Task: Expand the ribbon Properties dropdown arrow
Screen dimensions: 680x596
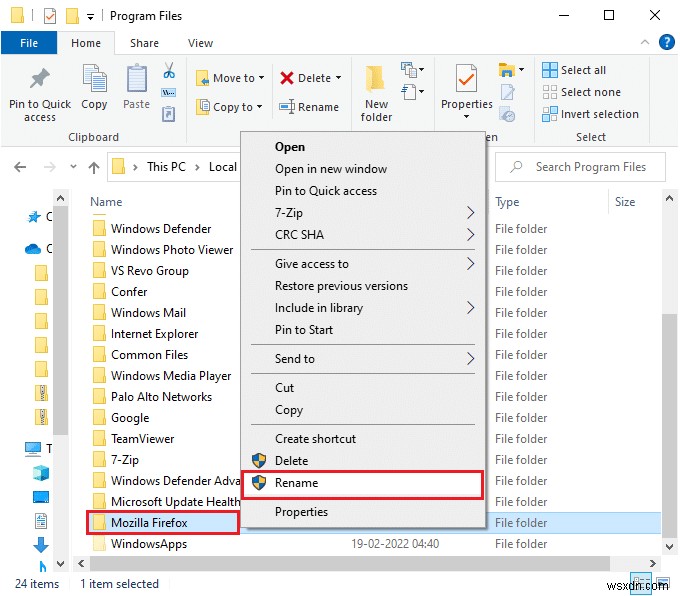Action: [x=466, y=116]
